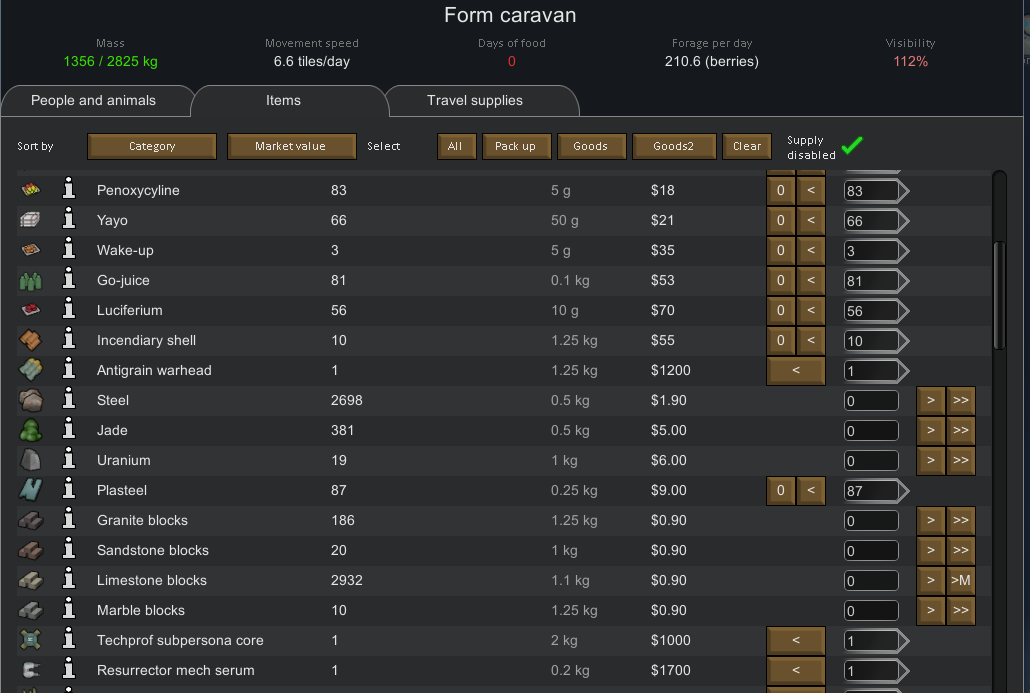Click the Luciferium item icon
The height and width of the screenshot is (693, 1030).
(x=31, y=310)
